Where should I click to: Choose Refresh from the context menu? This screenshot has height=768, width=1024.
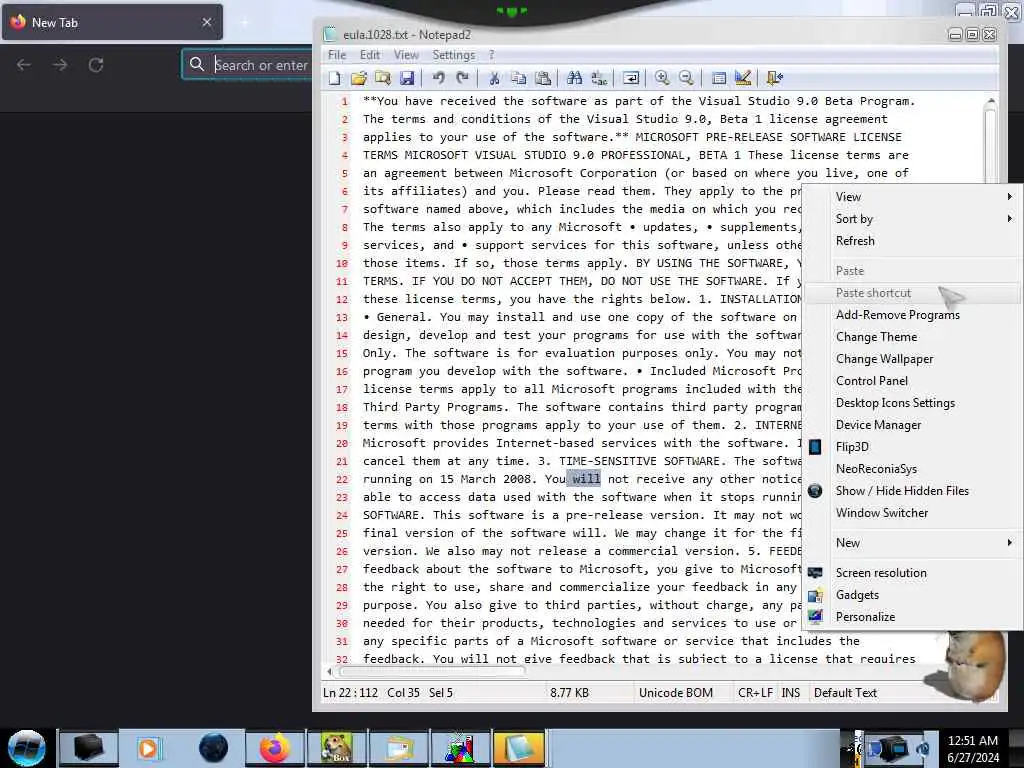point(912,241)
